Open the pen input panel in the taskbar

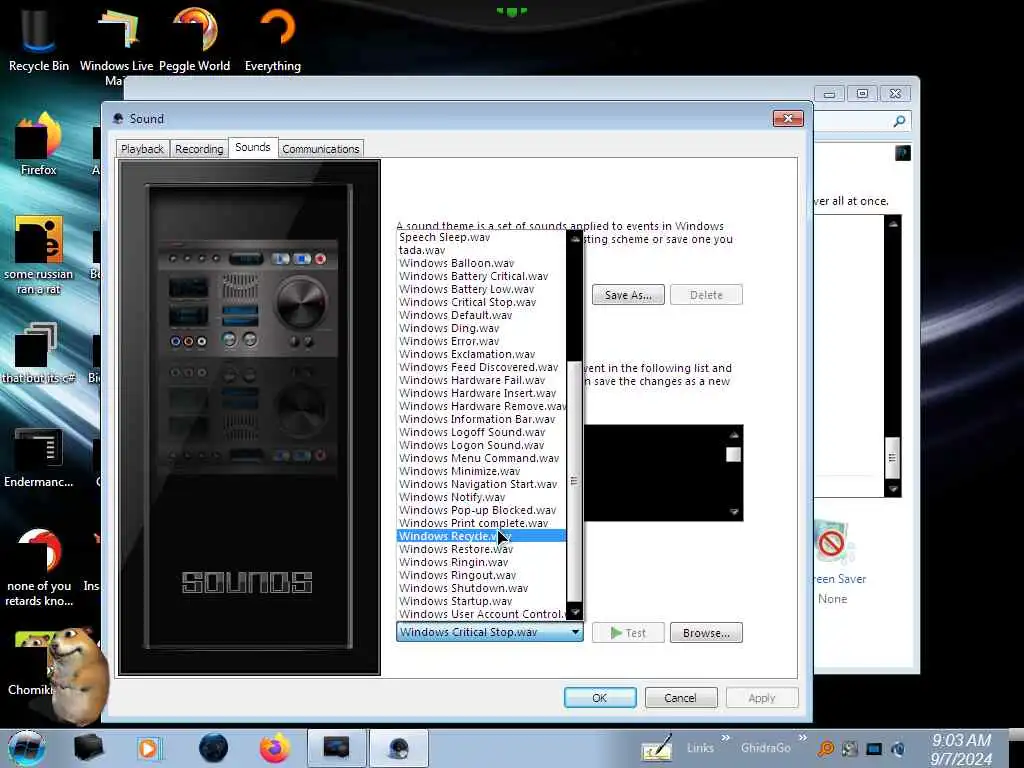point(656,748)
